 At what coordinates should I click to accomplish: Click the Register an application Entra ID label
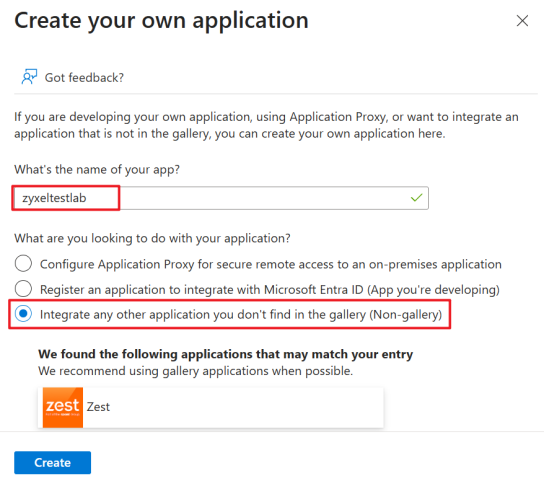click(x=270, y=289)
